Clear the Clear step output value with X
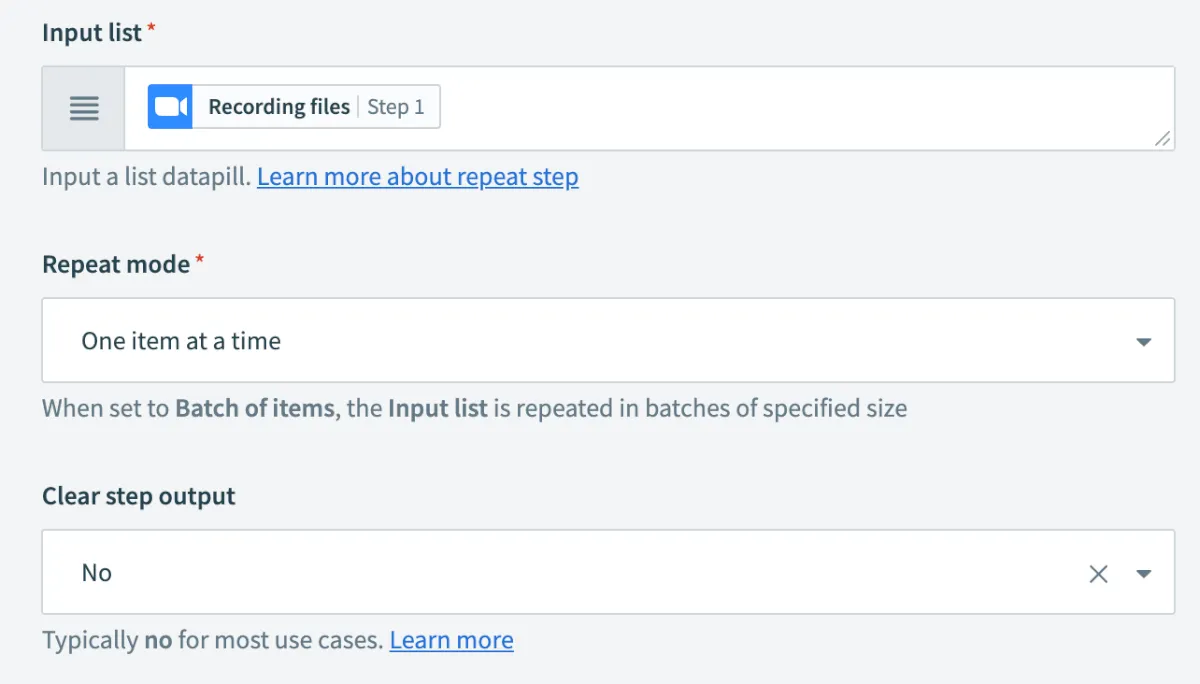 1098,573
